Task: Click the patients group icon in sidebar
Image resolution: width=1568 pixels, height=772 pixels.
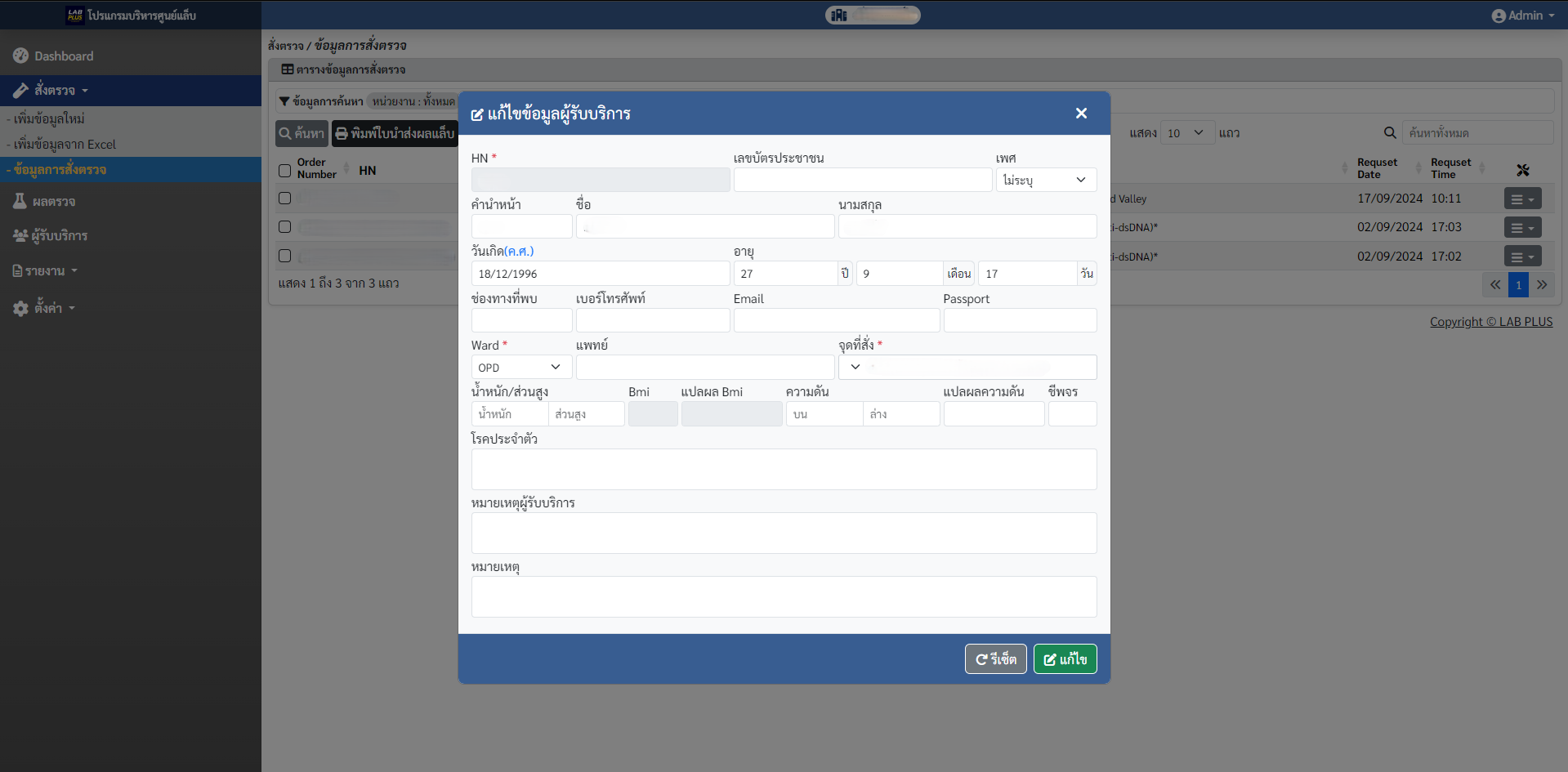Action: pos(20,235)
